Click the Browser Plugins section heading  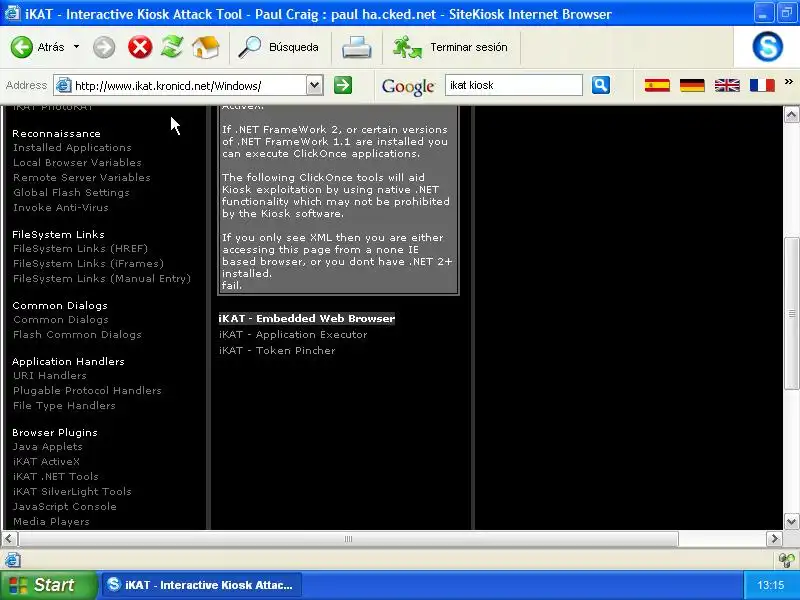pos(55,432)
